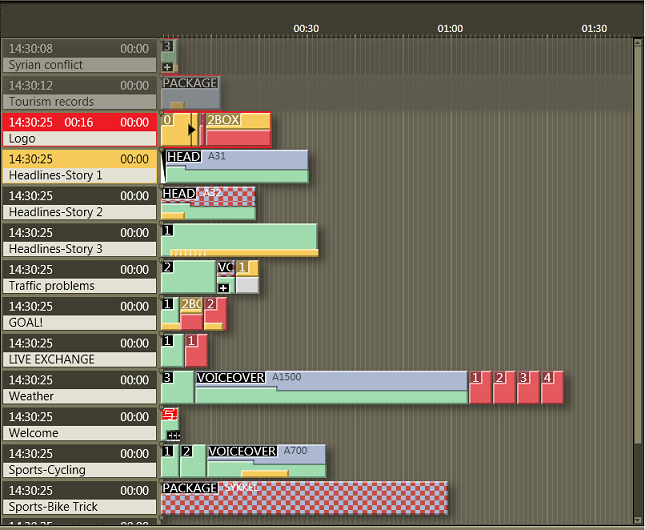Click the 01:00 mark on time ruler
The width and height of the screenshot is (645, 530).
[x=450, y=28]
